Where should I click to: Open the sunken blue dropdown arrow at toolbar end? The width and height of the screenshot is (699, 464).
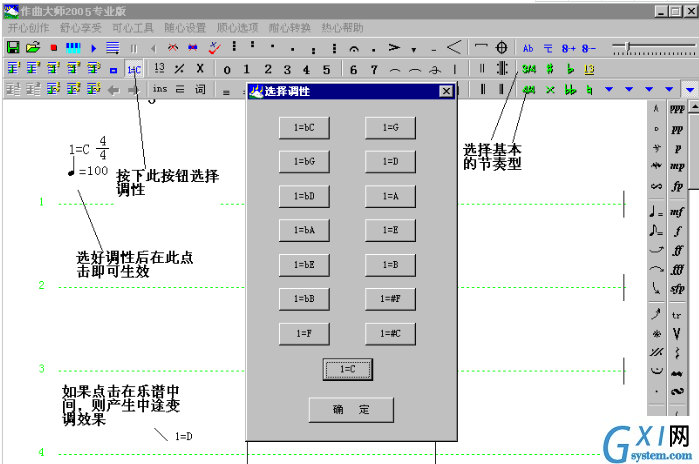tap(690, 90)
